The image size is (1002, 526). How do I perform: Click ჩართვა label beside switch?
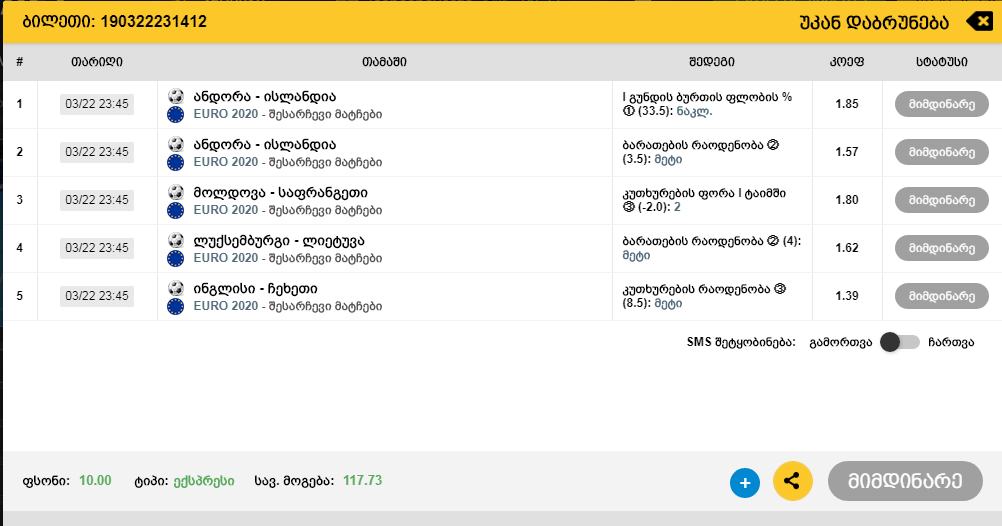[x=951, y=343]
